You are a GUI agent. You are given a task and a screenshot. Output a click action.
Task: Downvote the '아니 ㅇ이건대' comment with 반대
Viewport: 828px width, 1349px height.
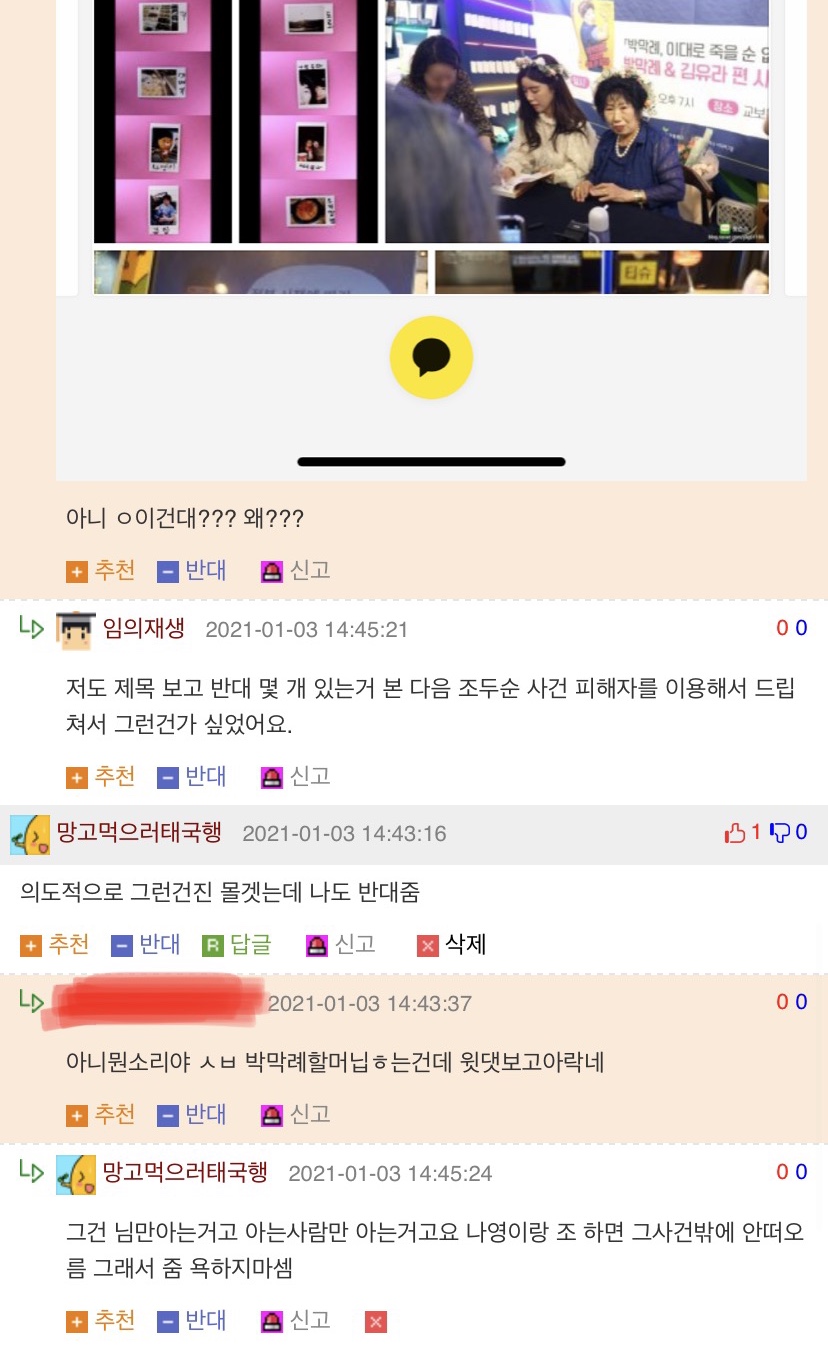point(192,571)
